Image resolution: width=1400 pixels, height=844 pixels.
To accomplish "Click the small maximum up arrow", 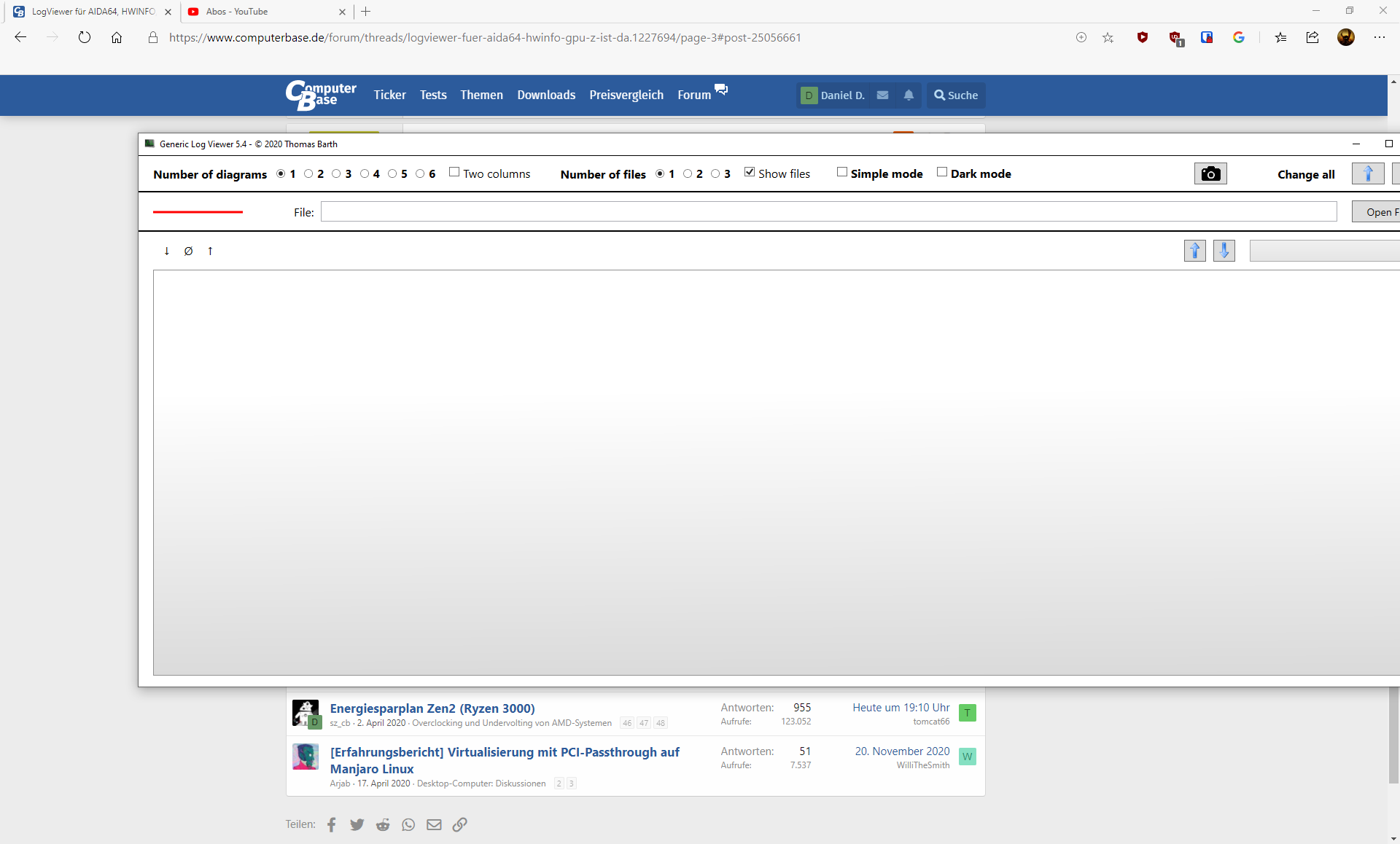I will click(x=210, y=251).
